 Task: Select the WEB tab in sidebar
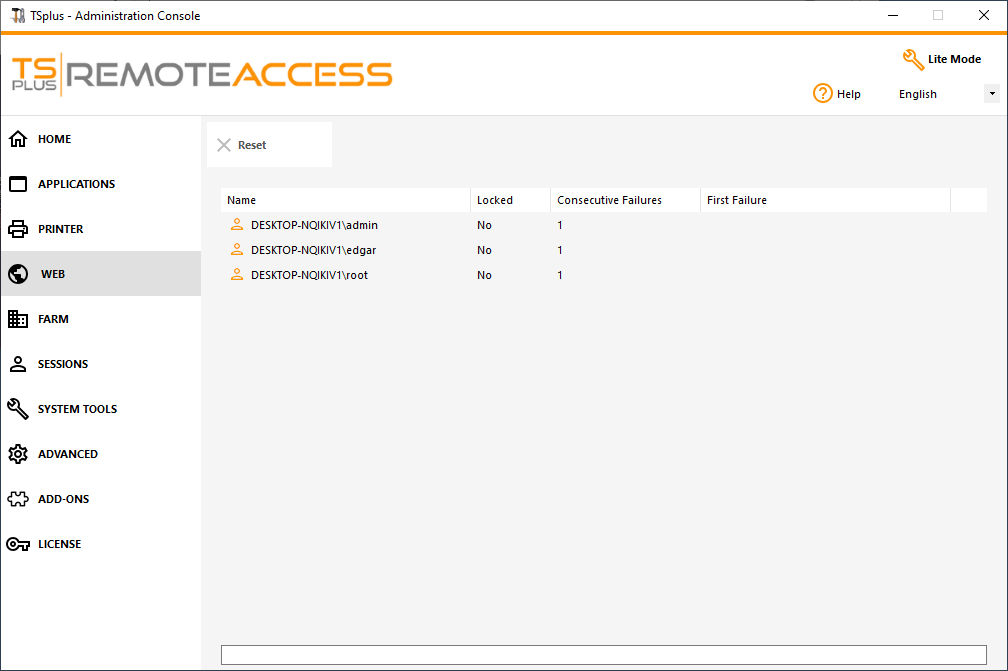click(53, 273)
